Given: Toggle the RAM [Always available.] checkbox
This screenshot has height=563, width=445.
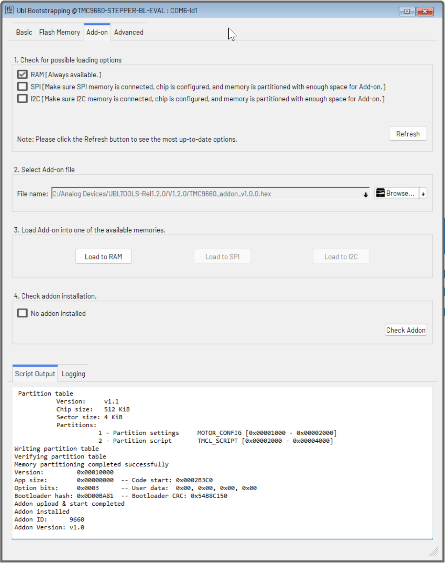Looking at the screenshot, I should tap(22, 74).
